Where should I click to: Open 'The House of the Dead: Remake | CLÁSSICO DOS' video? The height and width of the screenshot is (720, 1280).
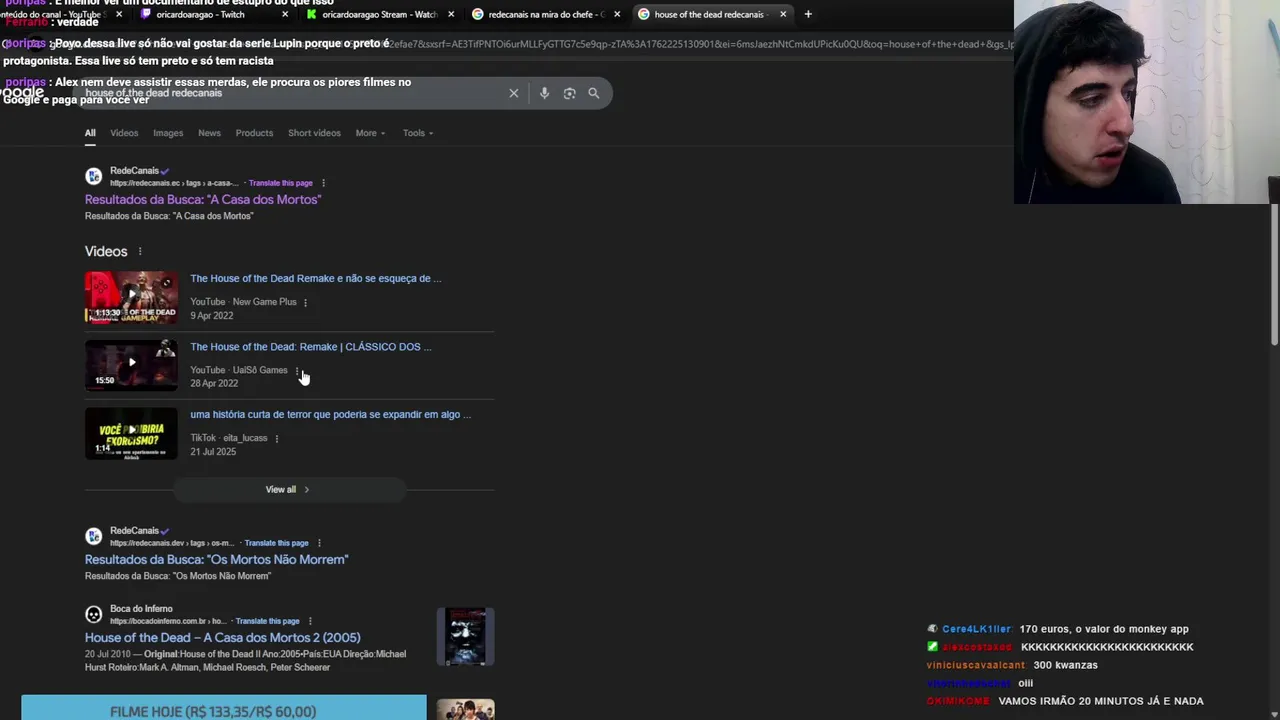point(311,347)
